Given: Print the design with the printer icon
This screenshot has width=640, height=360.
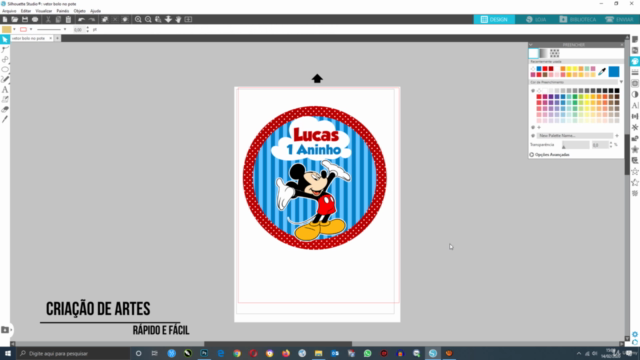Looking at the screenshot, I should tap(35, 19).
